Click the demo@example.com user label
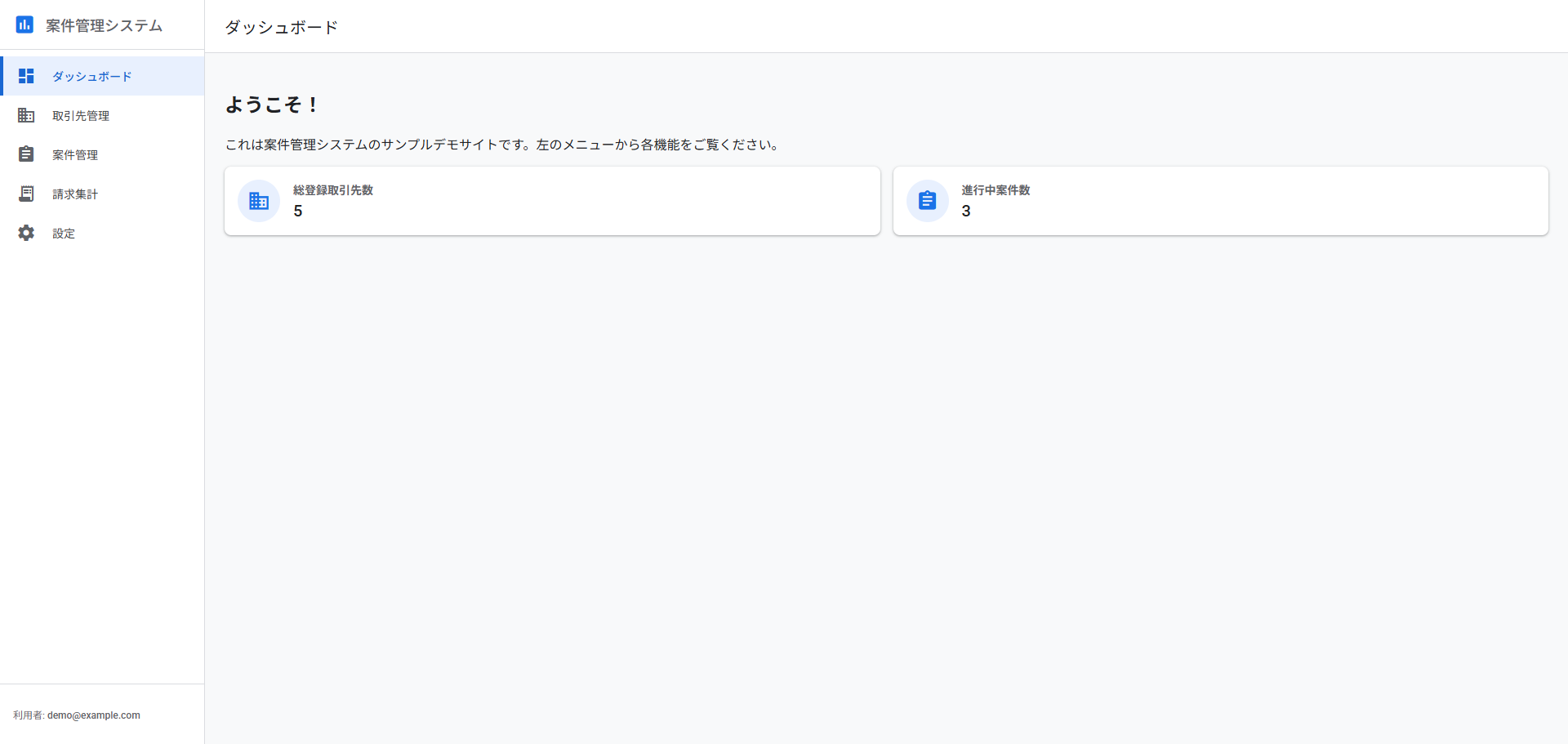 point(92,715)
